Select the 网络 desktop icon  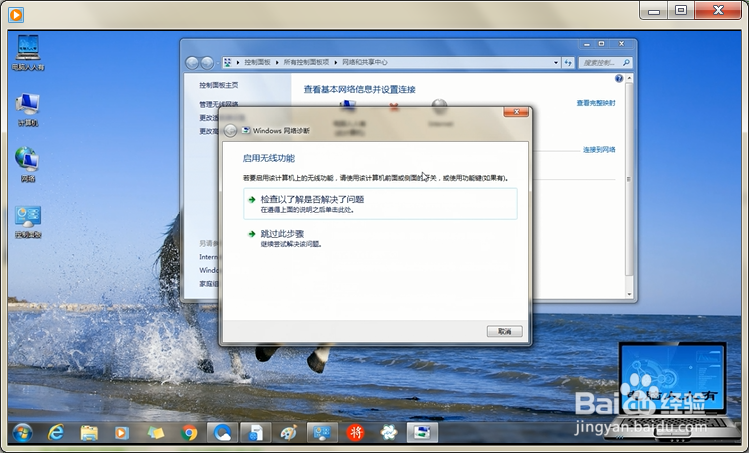click(x=28, y=165)
